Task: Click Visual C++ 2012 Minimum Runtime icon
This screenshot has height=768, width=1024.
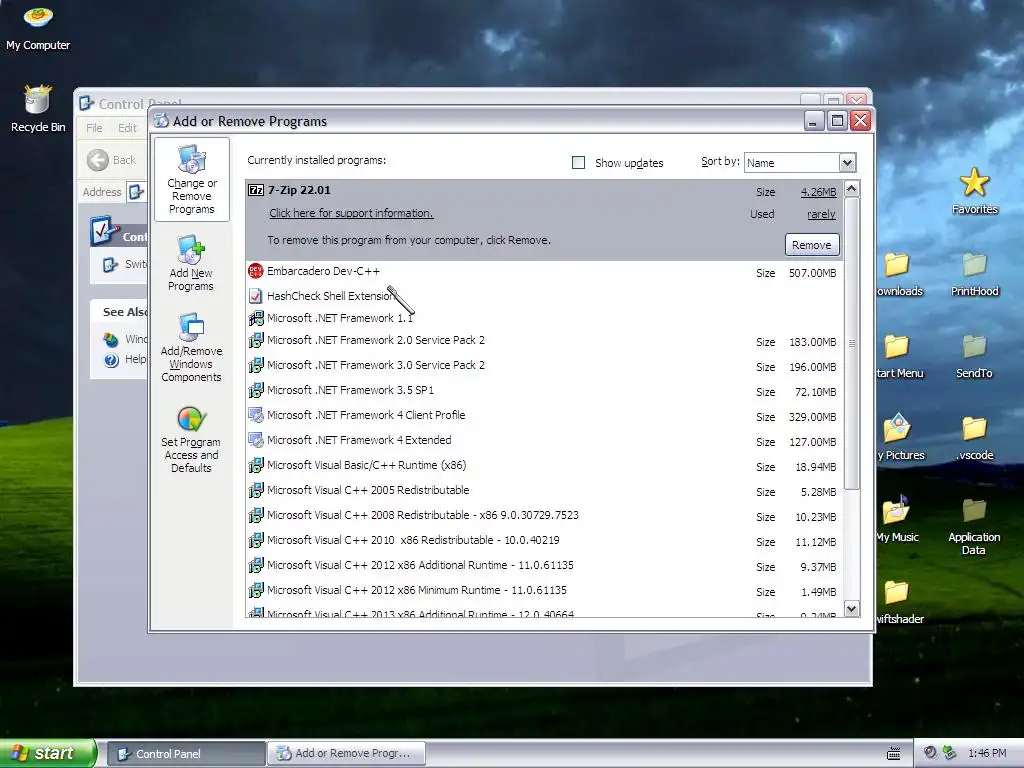Action: click(x=256, y=590)
